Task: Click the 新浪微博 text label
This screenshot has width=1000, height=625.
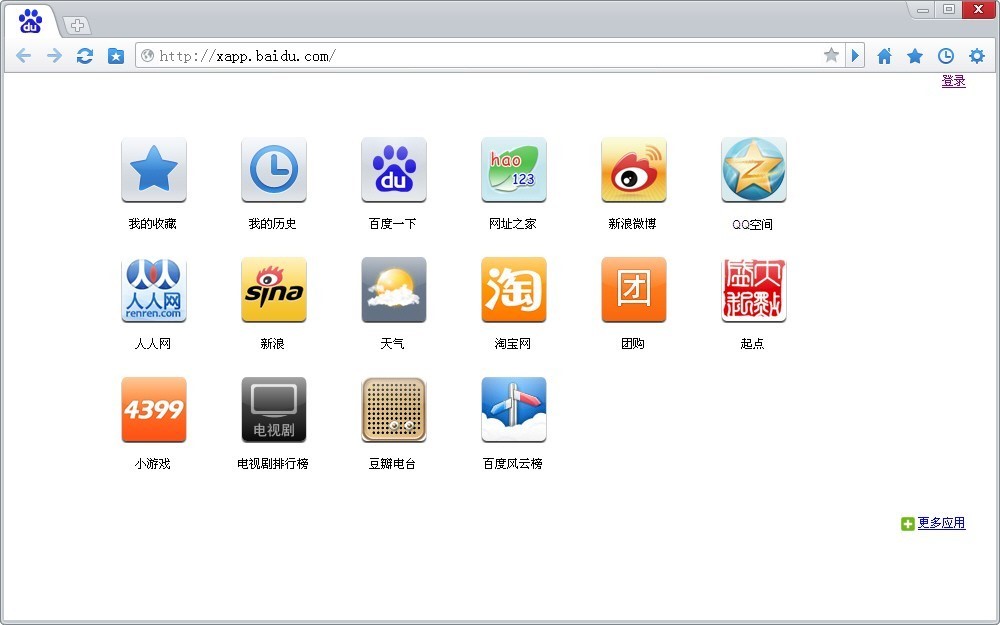Action: [x=632, y=224]
